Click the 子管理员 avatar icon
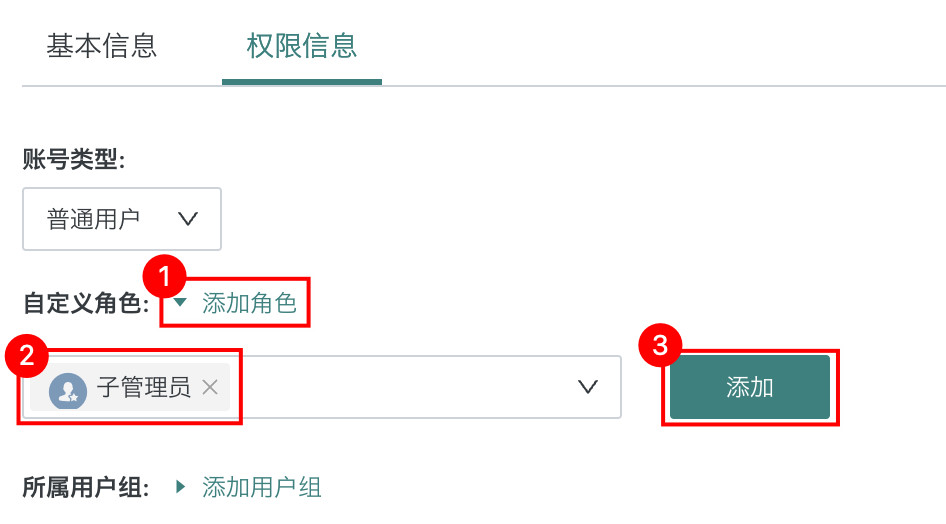Screen dimensions: 946x524 (x=68, y=388)
